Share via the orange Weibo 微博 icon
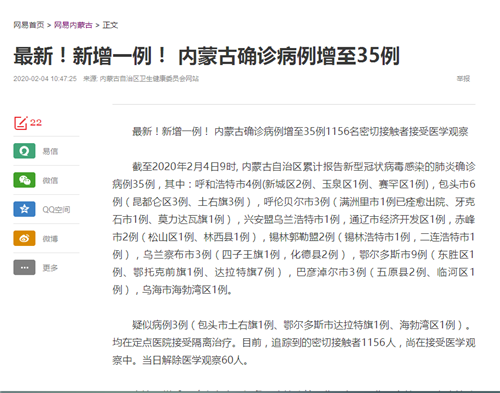500x393 pixels. (24, 238)
